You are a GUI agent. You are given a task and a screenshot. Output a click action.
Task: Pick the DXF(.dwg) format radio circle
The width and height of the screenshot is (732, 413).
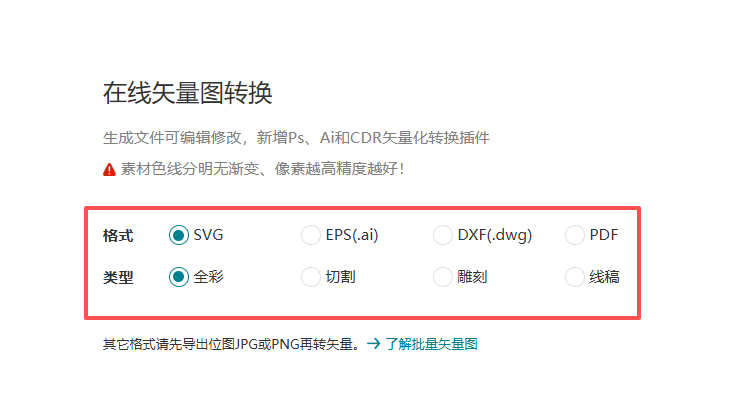tap(443, 235)
